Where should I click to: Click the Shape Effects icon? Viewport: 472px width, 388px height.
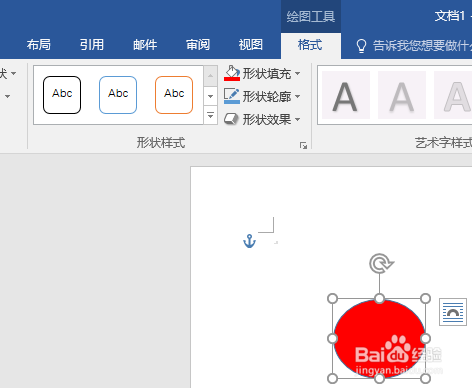coord(231,119)
